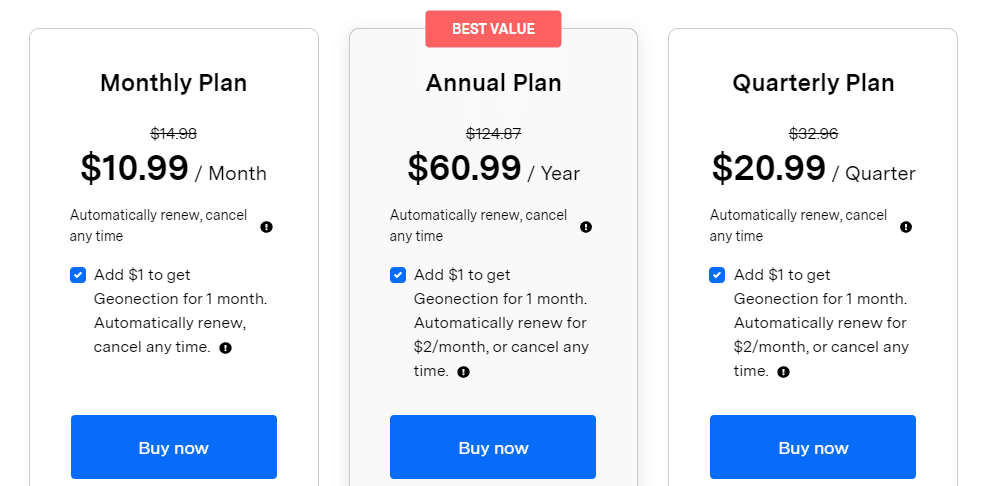Select the Quarterly Plan heading

click(x=813, y=83)
